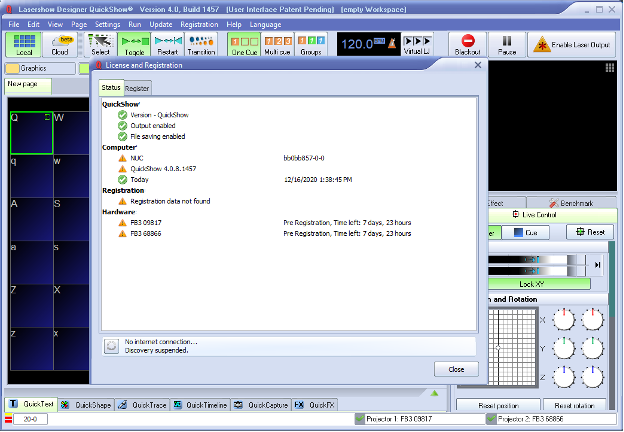Open the Benchmark tab
624x432 pixels.
pyautogui.click(x=572, y=203)
